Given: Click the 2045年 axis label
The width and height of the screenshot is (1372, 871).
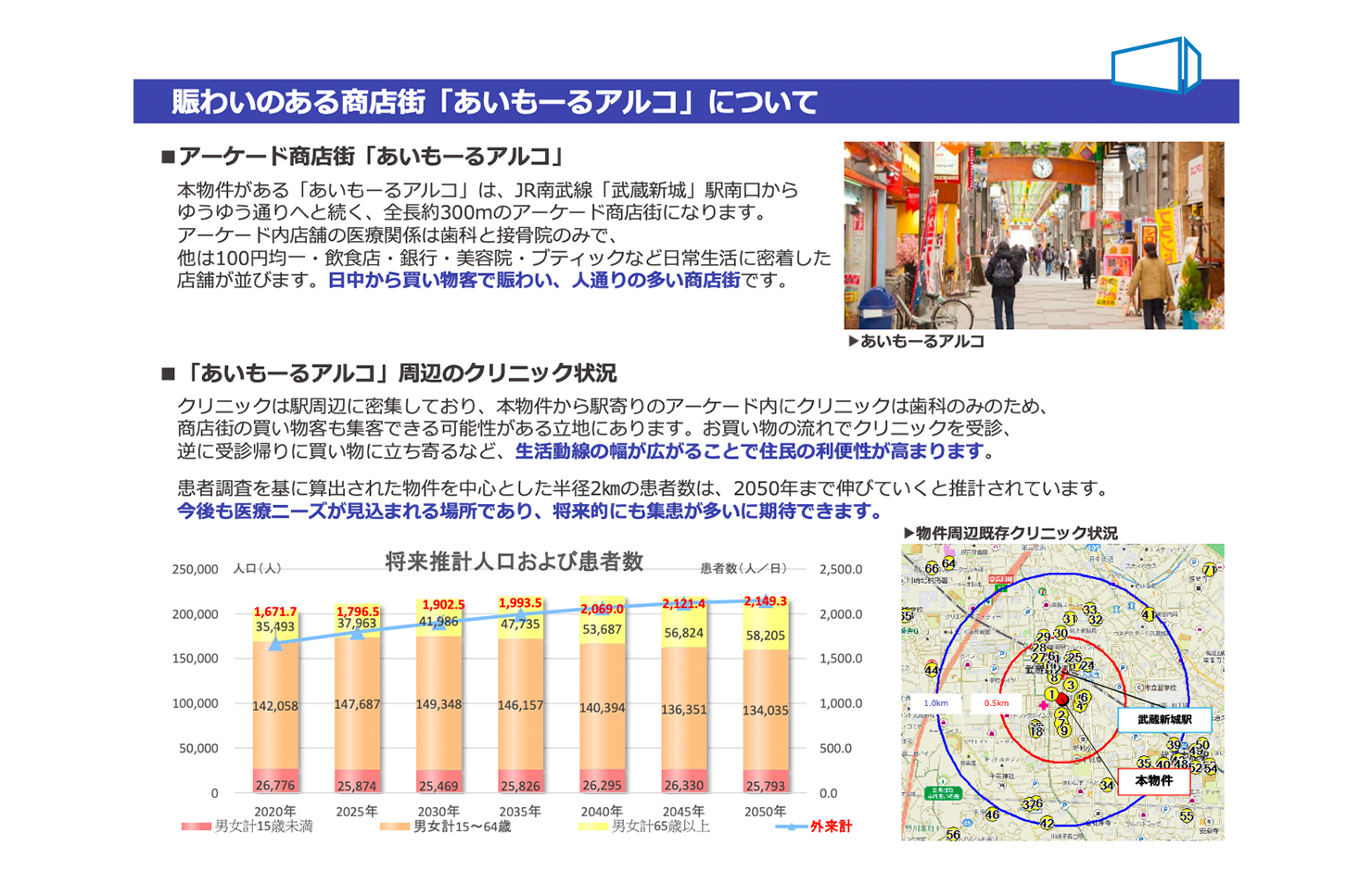Looking at the screenshot, I should point(683,811).
